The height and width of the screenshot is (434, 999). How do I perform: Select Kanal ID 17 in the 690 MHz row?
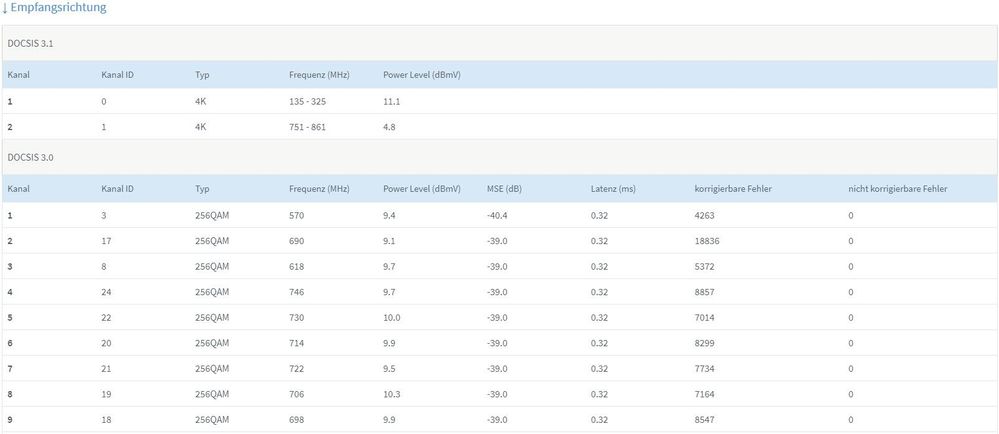pyautogui.click(x=106, y=241)
